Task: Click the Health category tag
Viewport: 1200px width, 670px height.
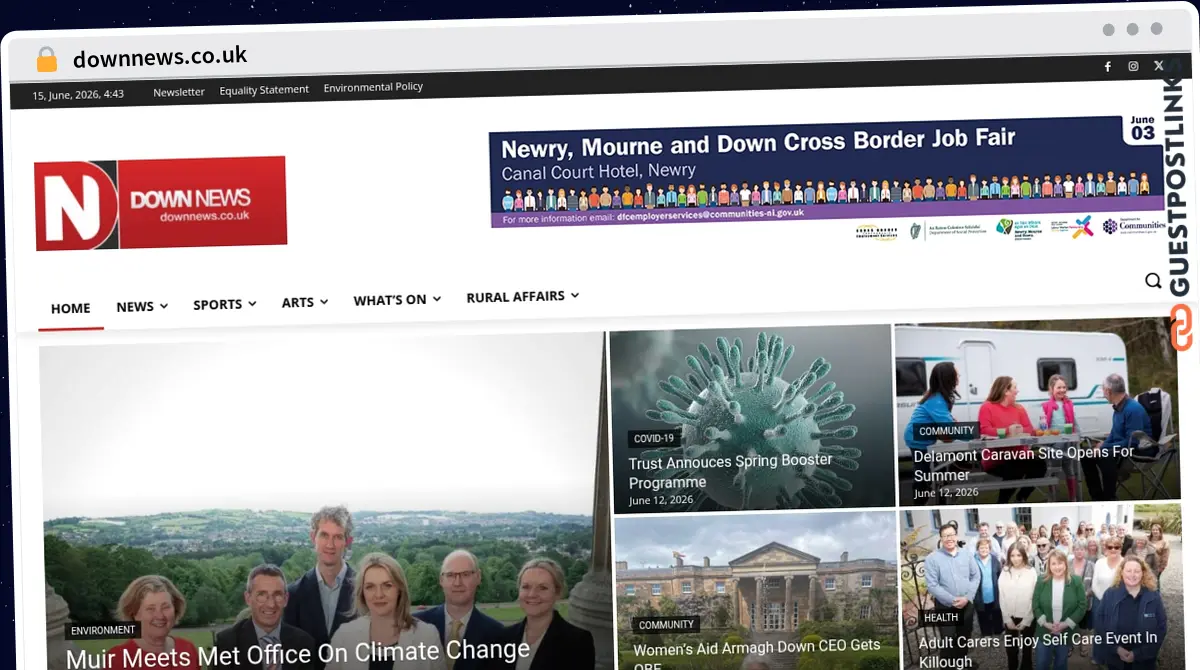Action: click(941, 618)
